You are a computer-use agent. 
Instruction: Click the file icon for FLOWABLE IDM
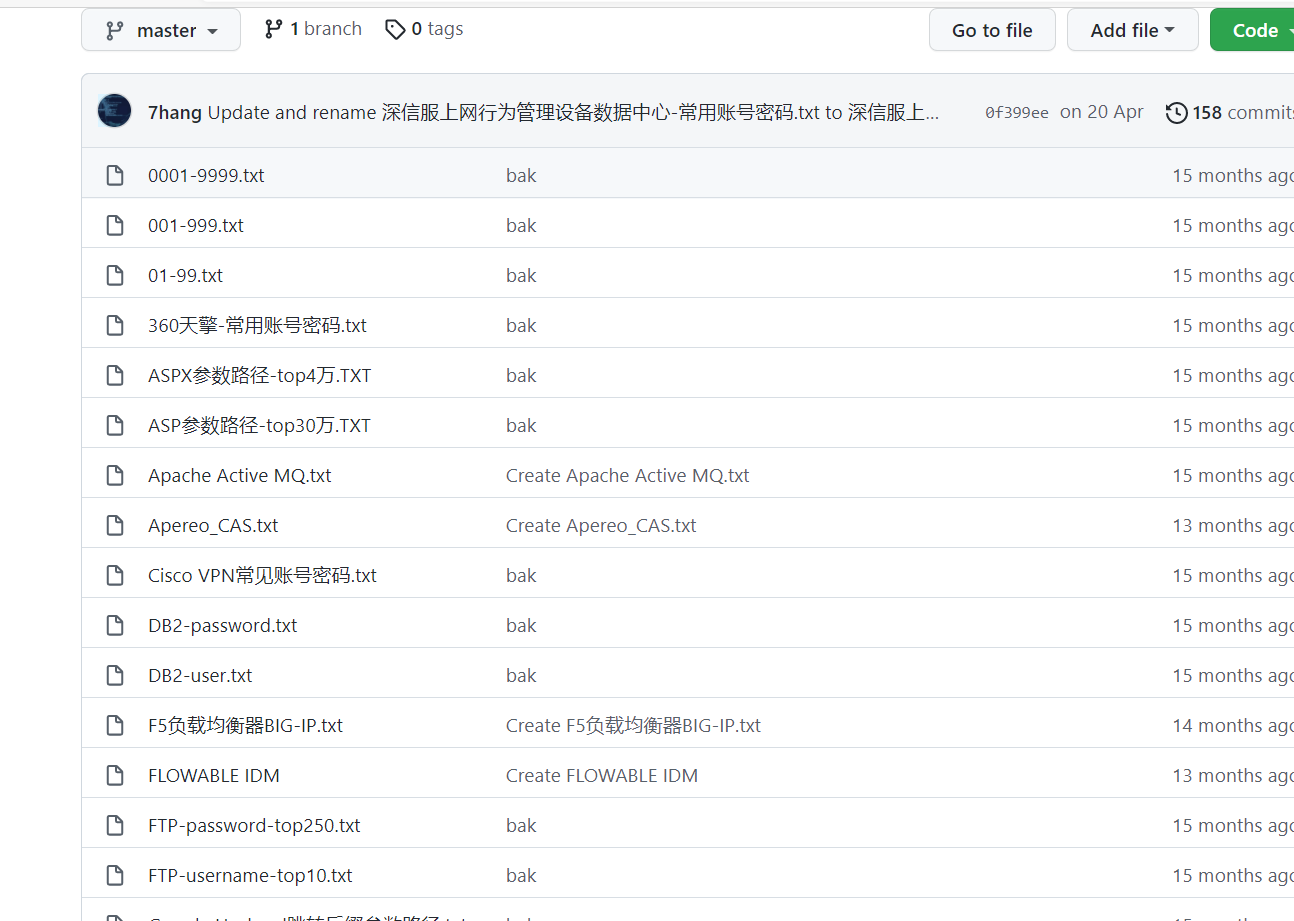[115, 776]
